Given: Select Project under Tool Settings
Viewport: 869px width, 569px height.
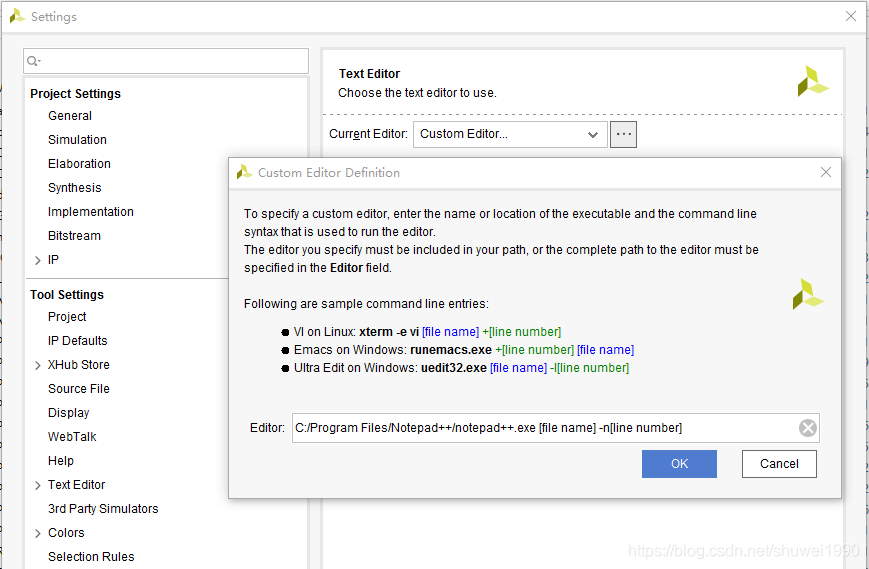Looking at the screenshot, I should click(x=67, y=317).
